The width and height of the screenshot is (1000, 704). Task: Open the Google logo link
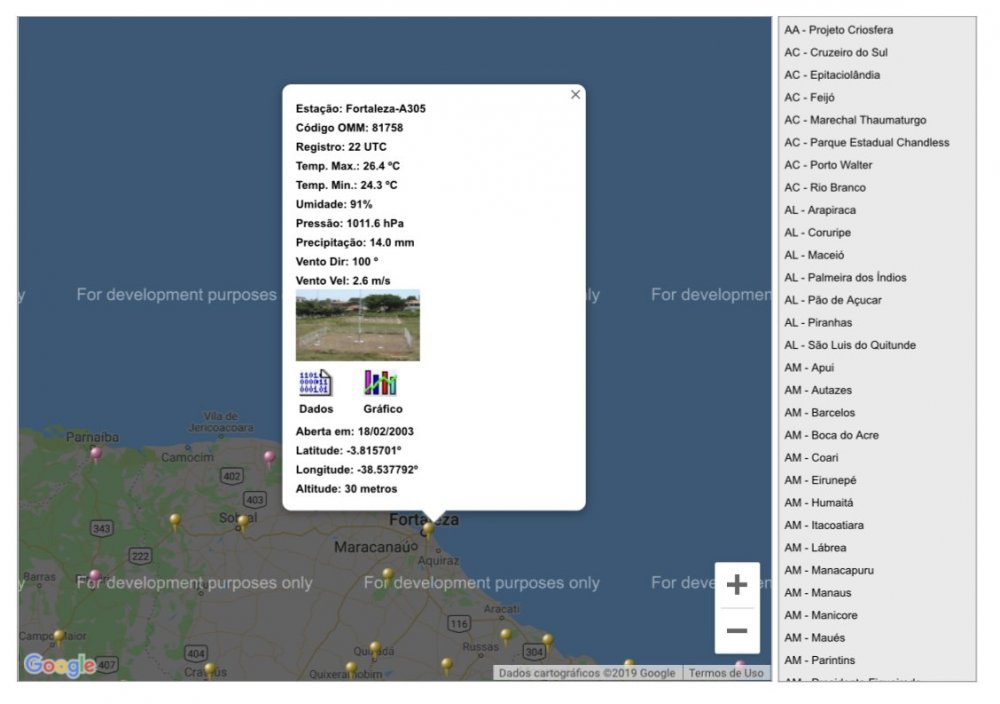point(60,665)
